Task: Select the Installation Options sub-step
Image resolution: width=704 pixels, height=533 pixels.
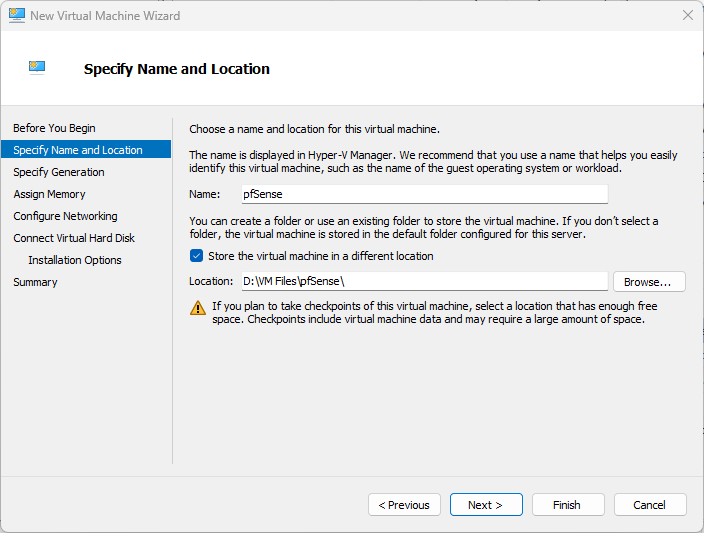Action: point(75,260)
